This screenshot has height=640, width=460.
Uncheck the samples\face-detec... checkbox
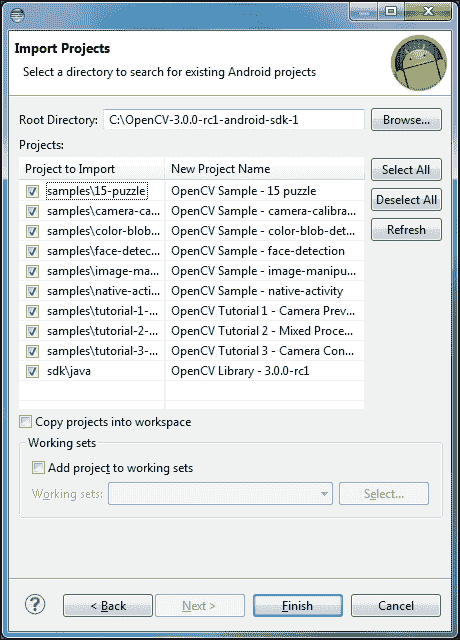coord(32,251)
